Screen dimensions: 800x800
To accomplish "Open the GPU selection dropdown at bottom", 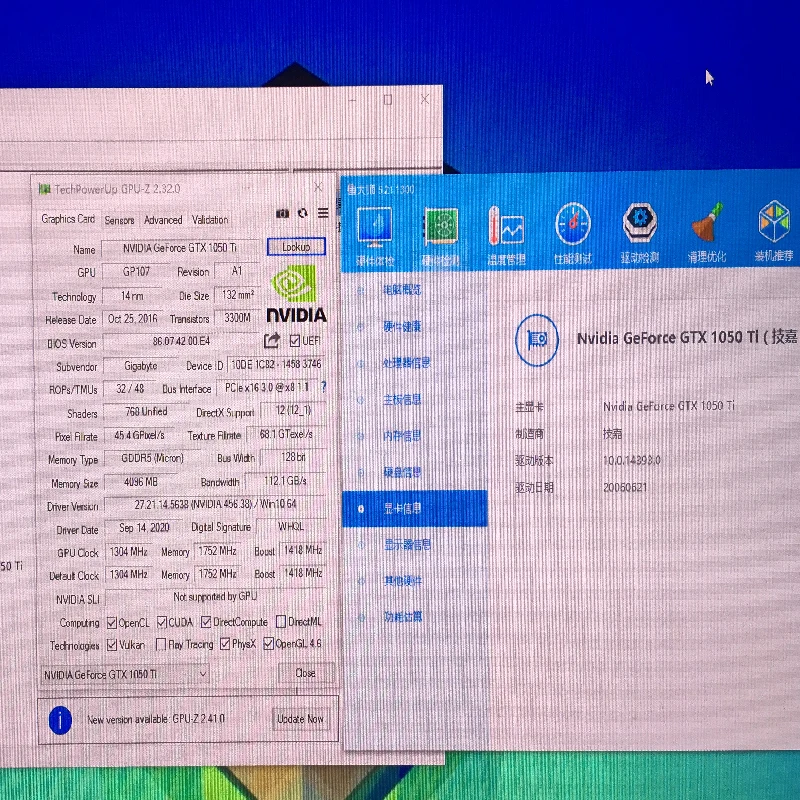I will (125, 674).
